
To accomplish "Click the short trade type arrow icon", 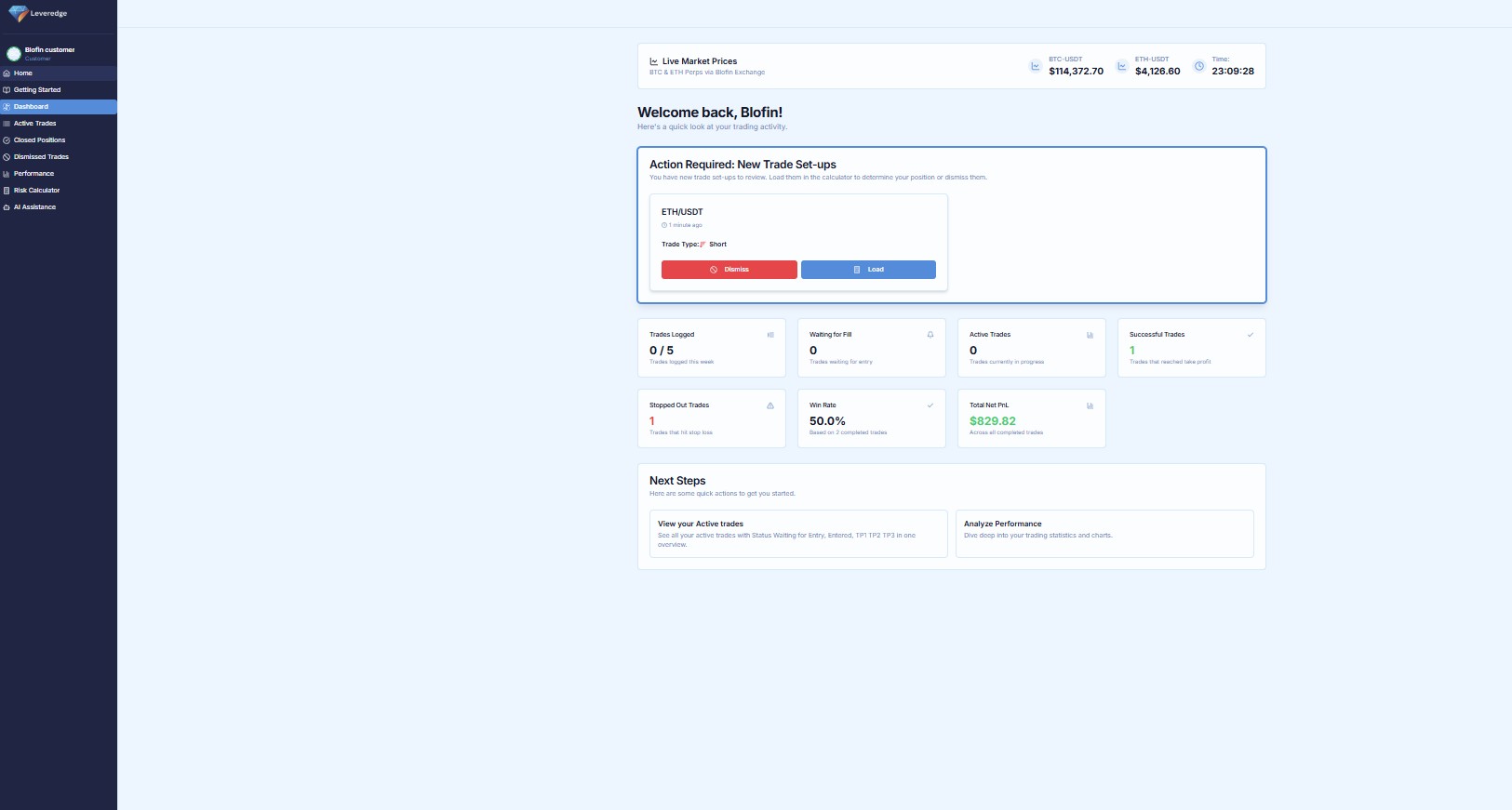I will pyautogui.click(x=702, y=245).
